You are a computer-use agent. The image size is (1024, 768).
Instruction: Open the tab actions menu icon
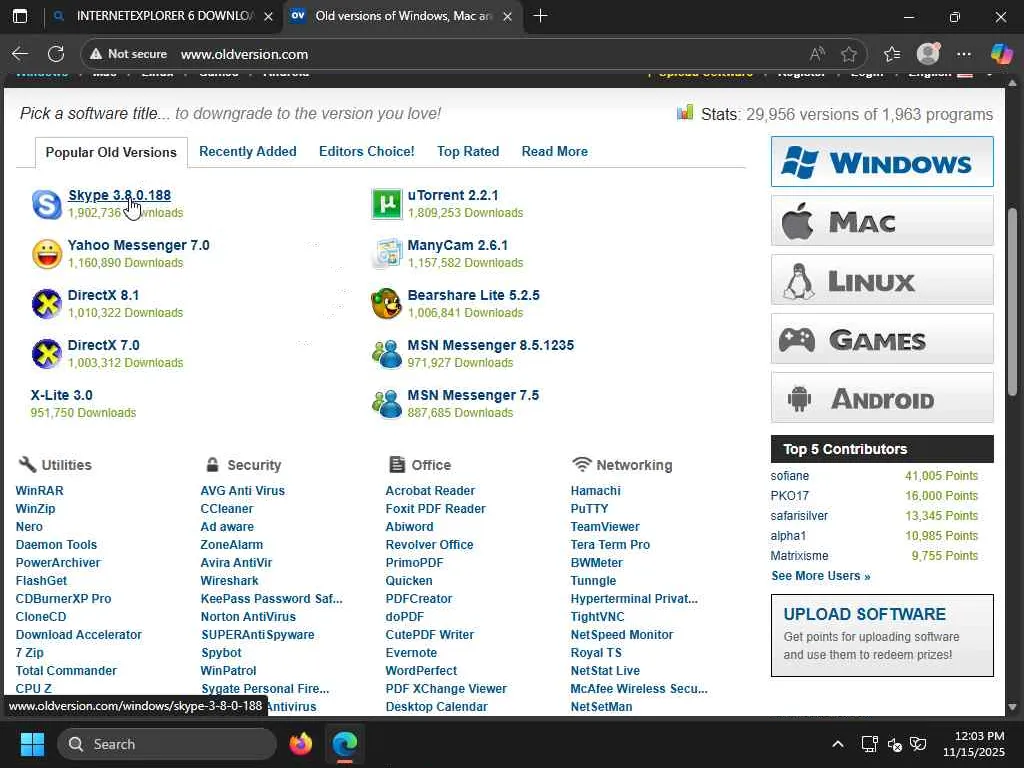point(20,16)
